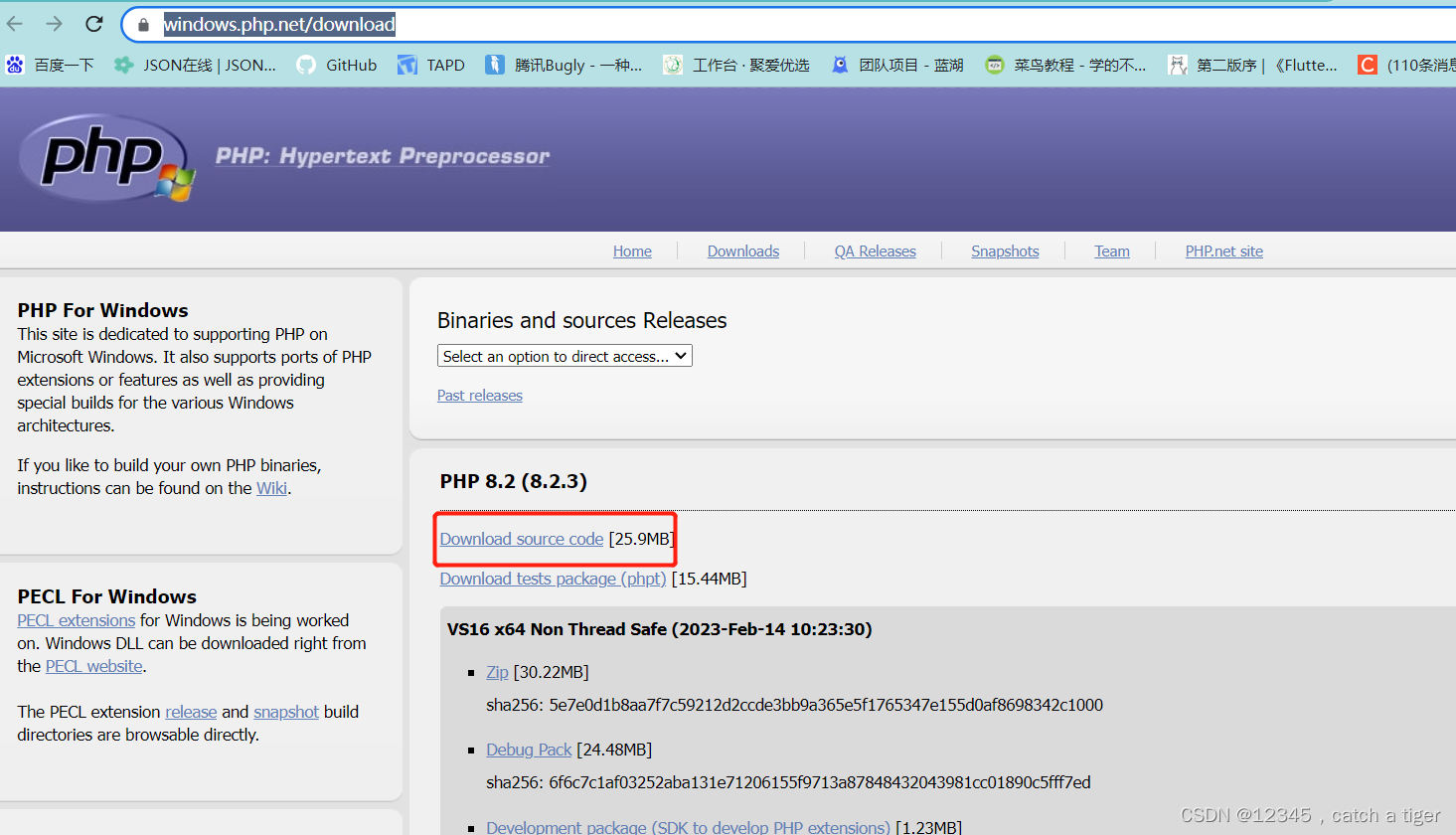Click the PECL extensions link
Screen dimensions: 1456x835
76,619
